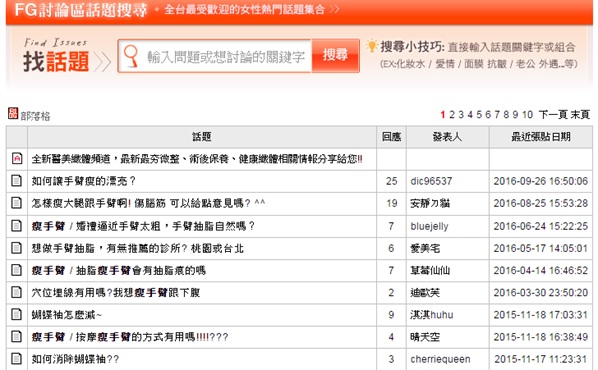Image resolution: width=598 pixels, height=370 pixels.
Task: Click the double chevron after 找話題
Action: tap(102, 62)
